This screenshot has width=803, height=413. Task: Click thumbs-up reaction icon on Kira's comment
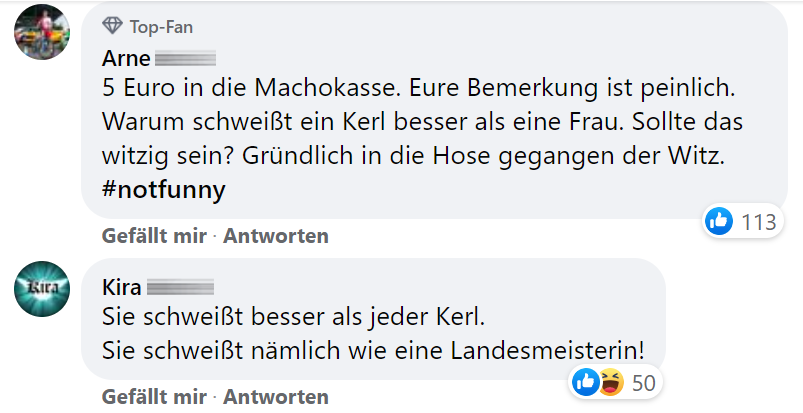585,382
